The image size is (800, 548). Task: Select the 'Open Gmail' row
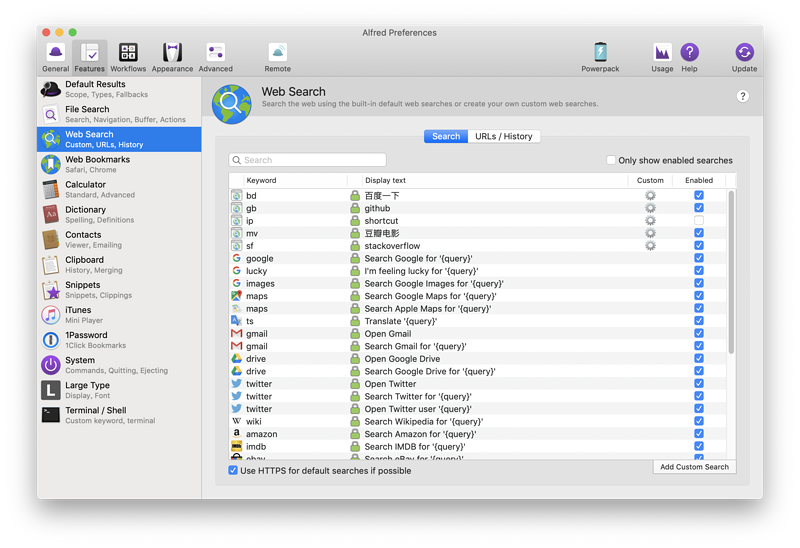[478, 334]
